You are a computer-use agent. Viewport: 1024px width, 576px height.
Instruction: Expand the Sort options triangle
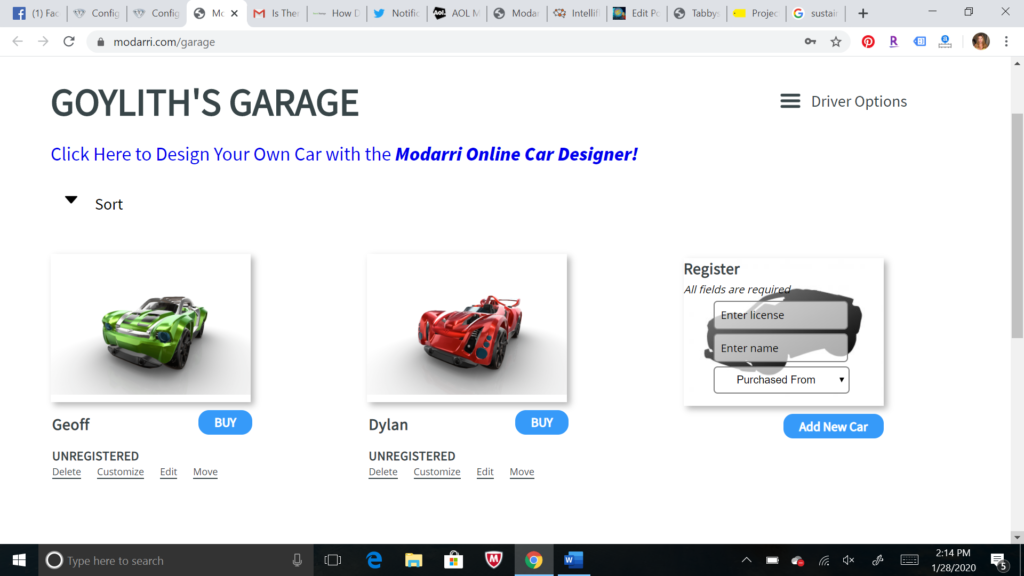pyautogui.click(x=71, y=200)
